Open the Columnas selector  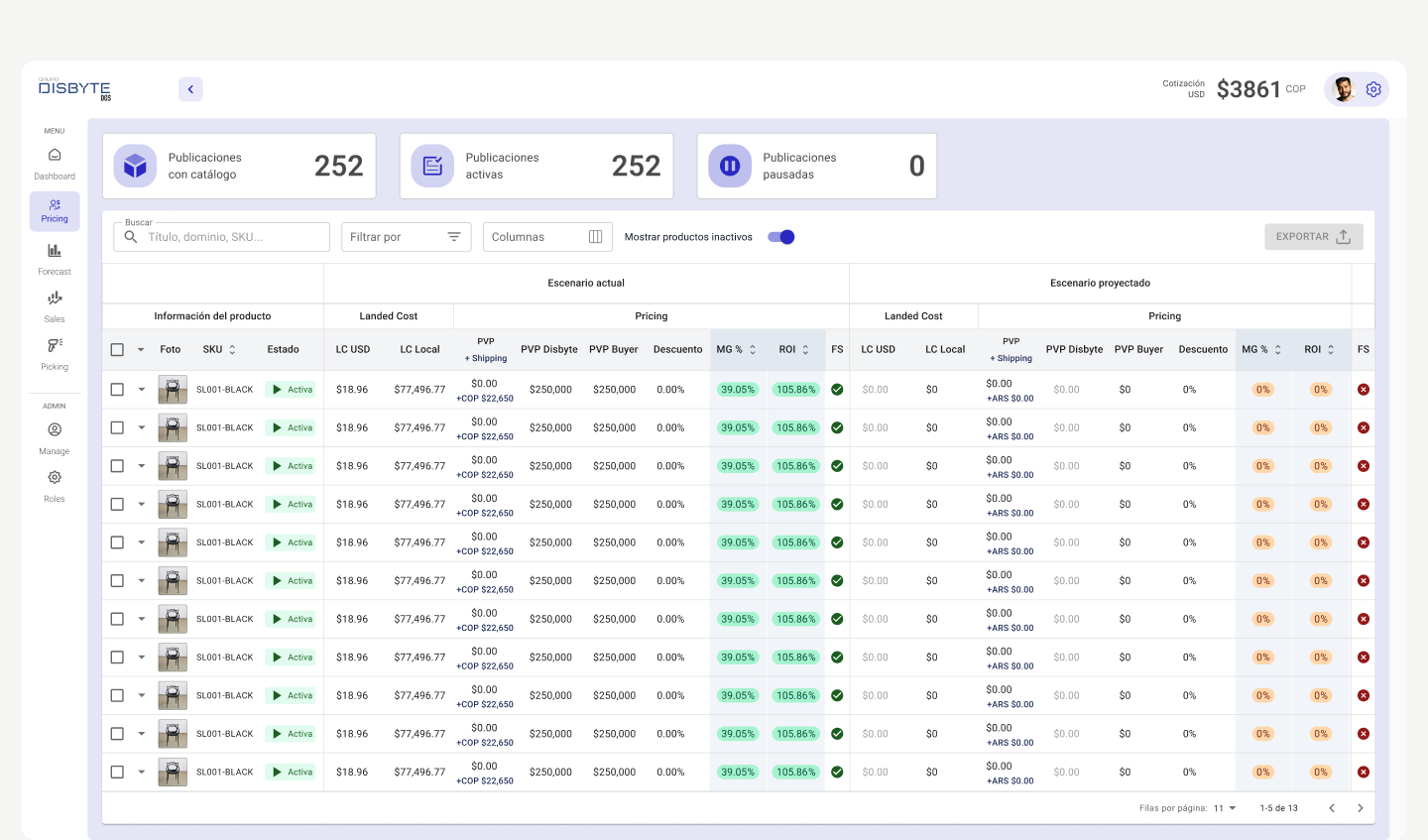point(547,237)
